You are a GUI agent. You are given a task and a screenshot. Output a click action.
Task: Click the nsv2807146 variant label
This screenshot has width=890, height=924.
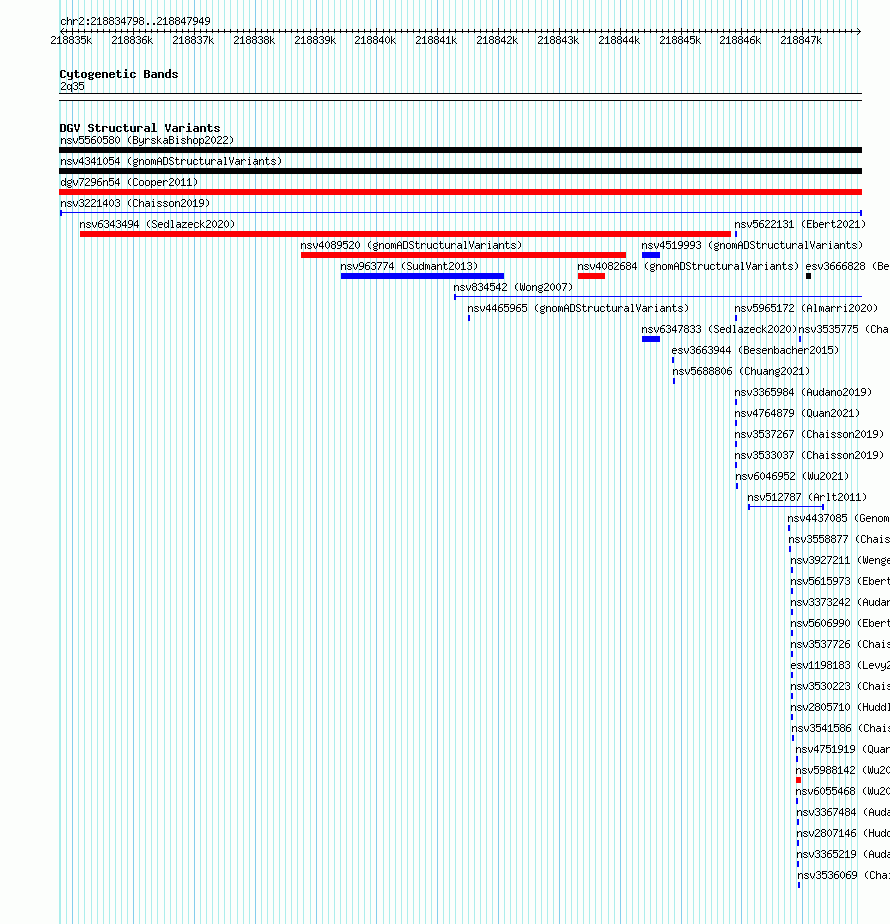pos(843,833)
